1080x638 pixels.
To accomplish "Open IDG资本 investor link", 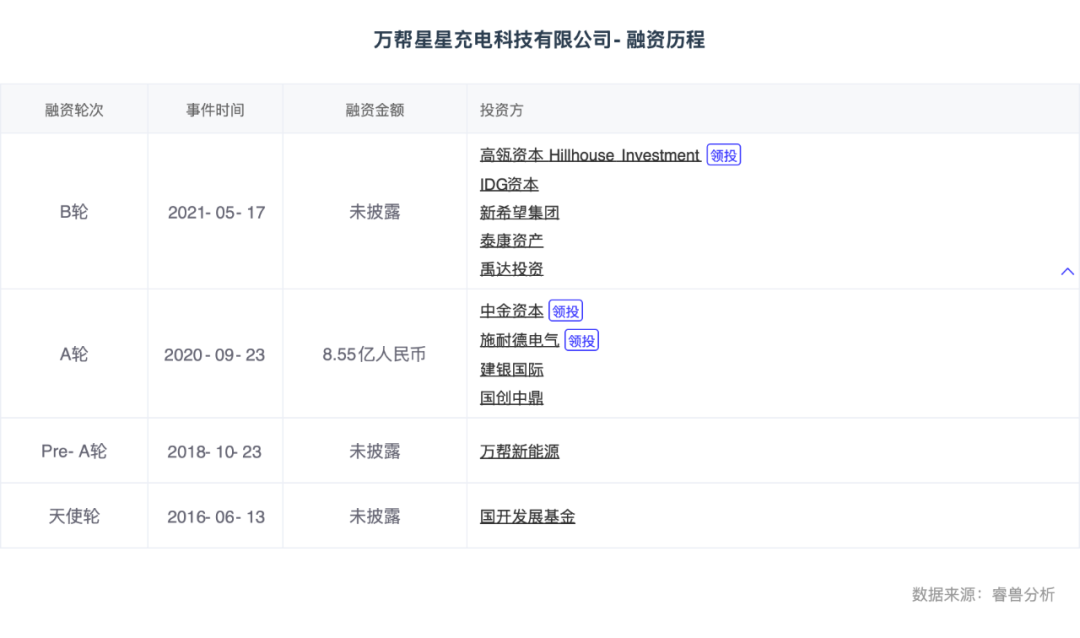I will pyautogui.click(x=509, y=185).
